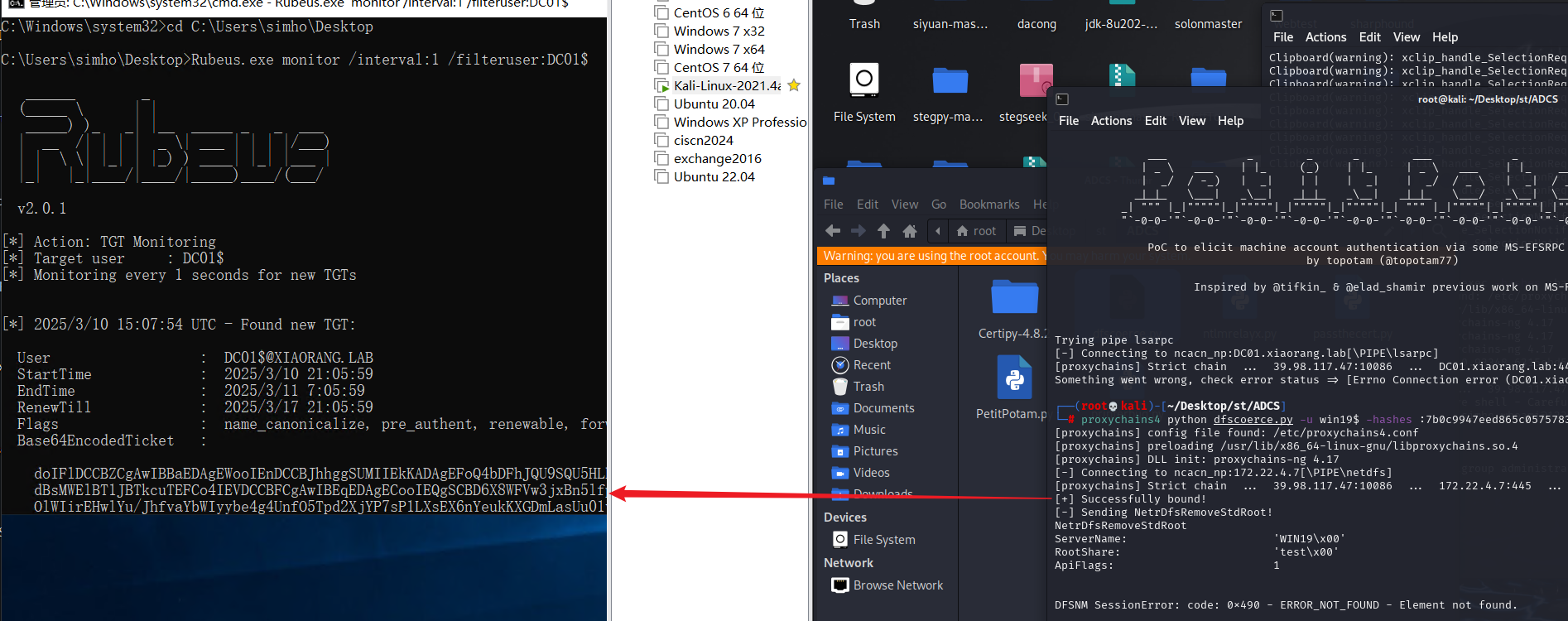This screenshot has width=1568, height=621.
Task: Select the ciscn2024 VM entry
Action: click(x=703, y=140)
